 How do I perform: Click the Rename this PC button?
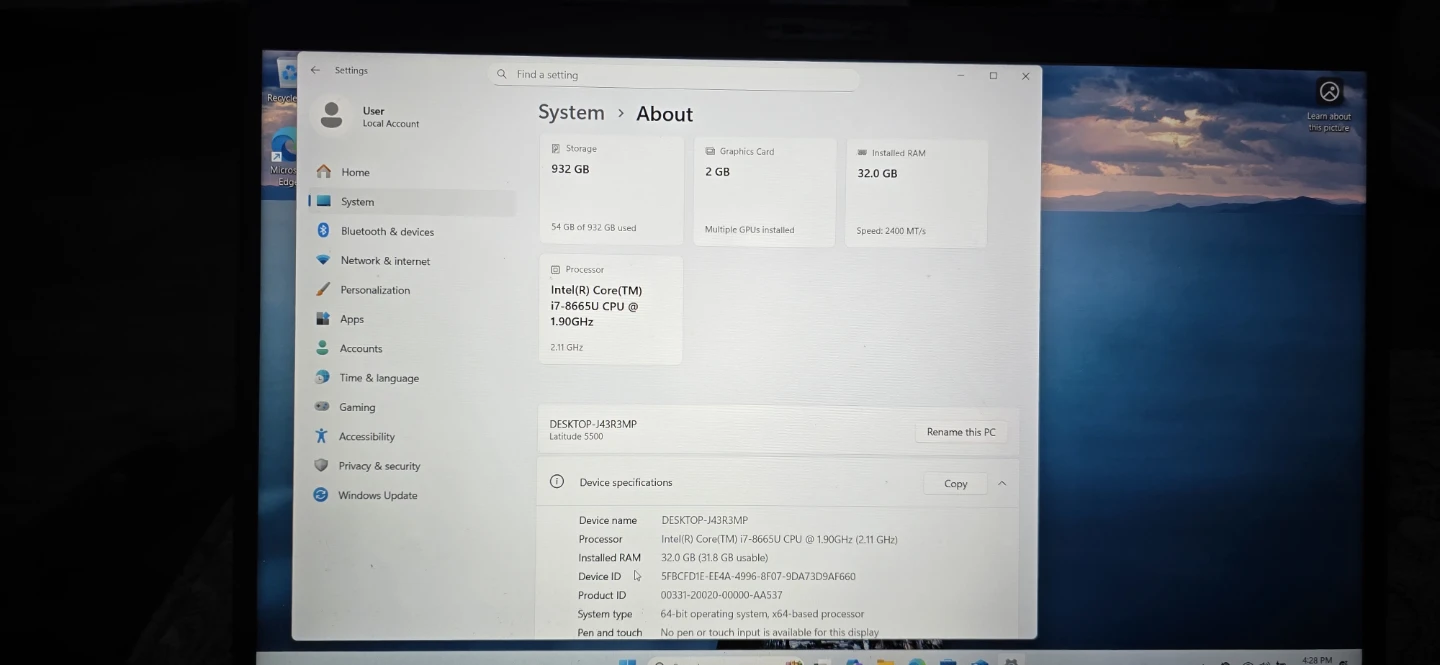pyautogui.click(x=961, y=432)
